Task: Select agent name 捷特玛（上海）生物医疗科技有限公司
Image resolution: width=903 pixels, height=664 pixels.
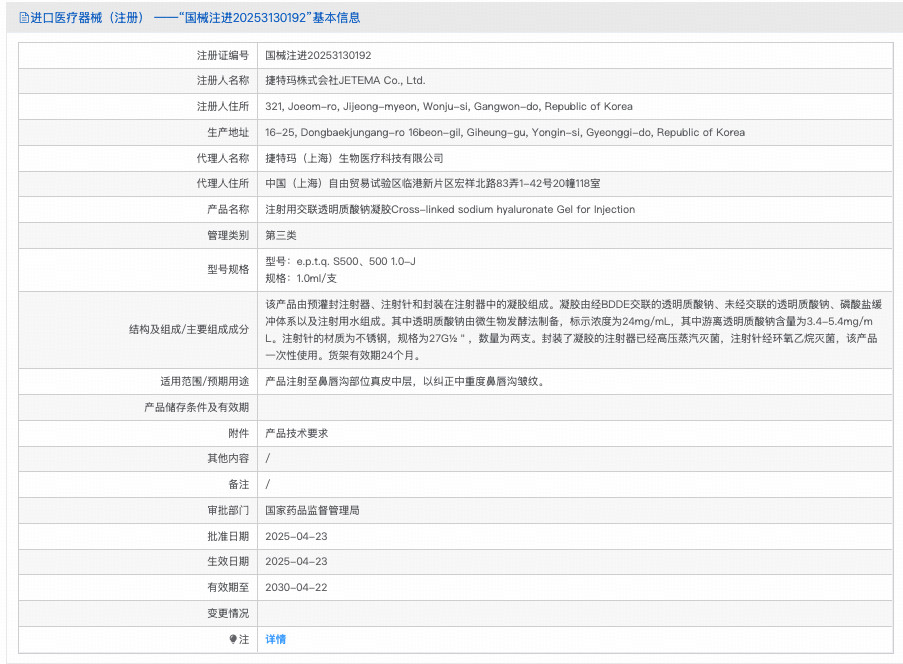Action: point(353,158)
